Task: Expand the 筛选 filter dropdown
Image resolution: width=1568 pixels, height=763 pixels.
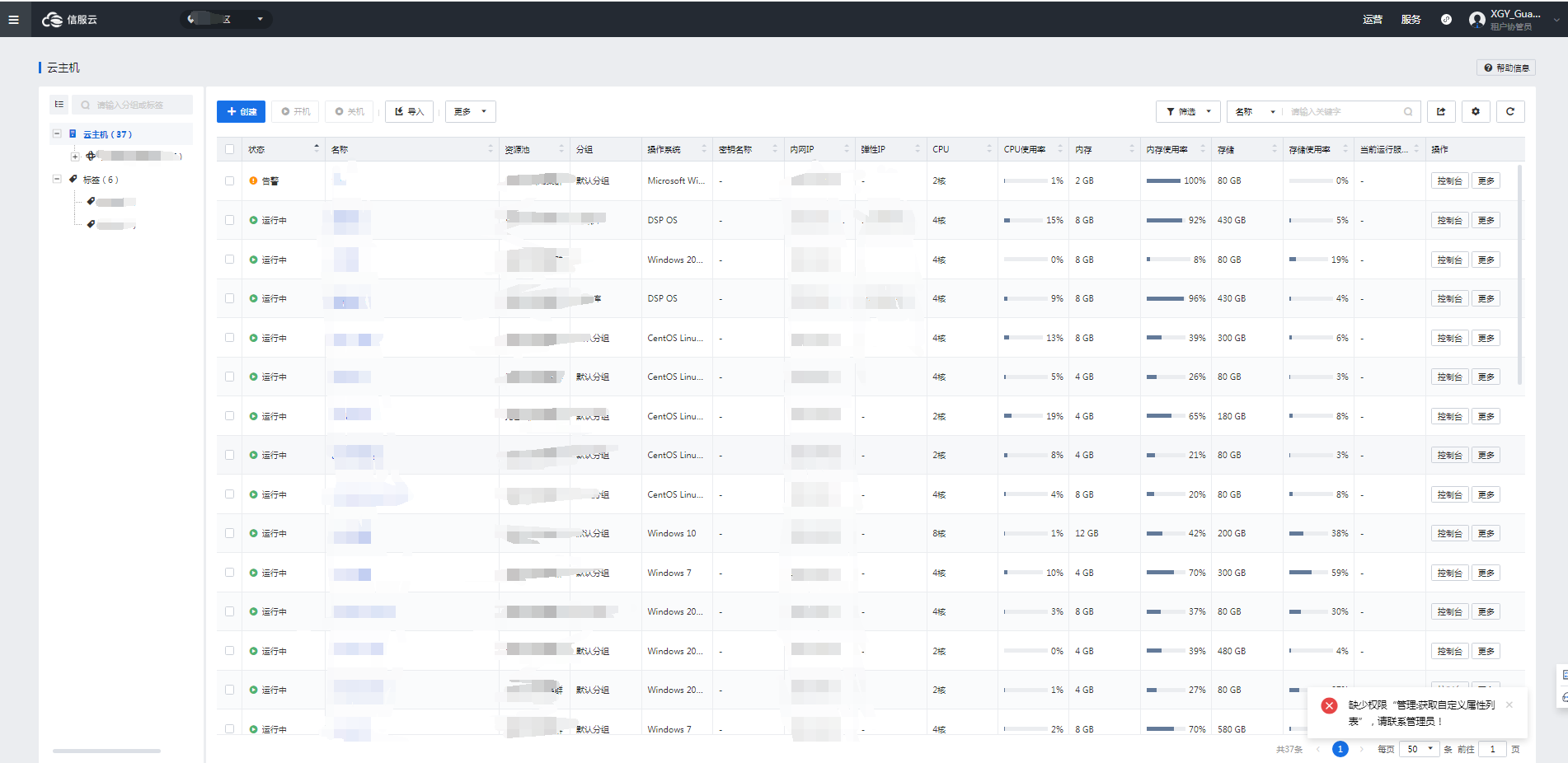Action: pos(1188,112)
